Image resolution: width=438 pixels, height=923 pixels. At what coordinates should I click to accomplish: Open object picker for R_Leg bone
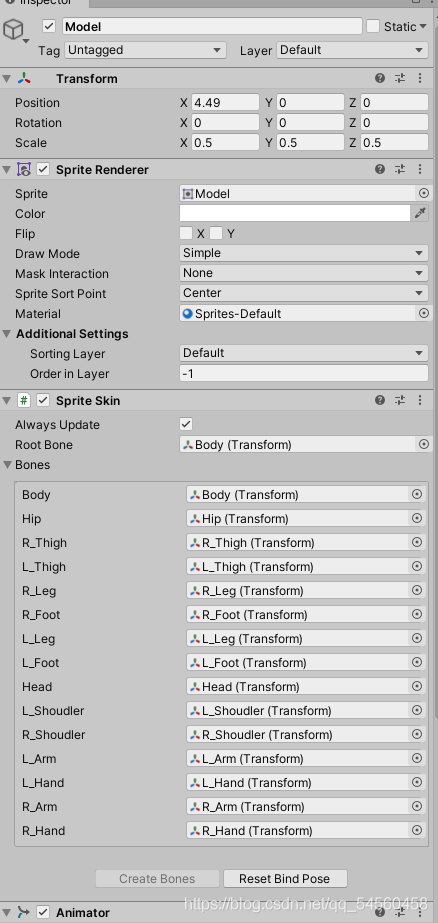point(417,590)
